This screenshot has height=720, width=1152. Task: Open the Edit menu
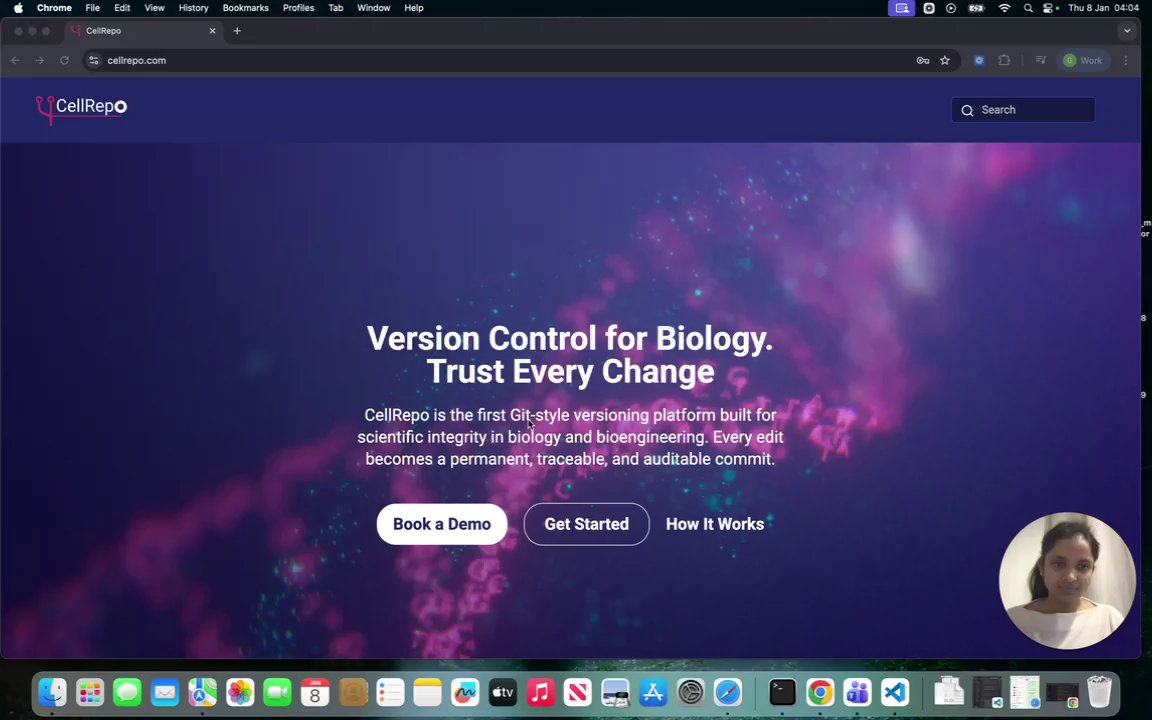click(122, 8)
